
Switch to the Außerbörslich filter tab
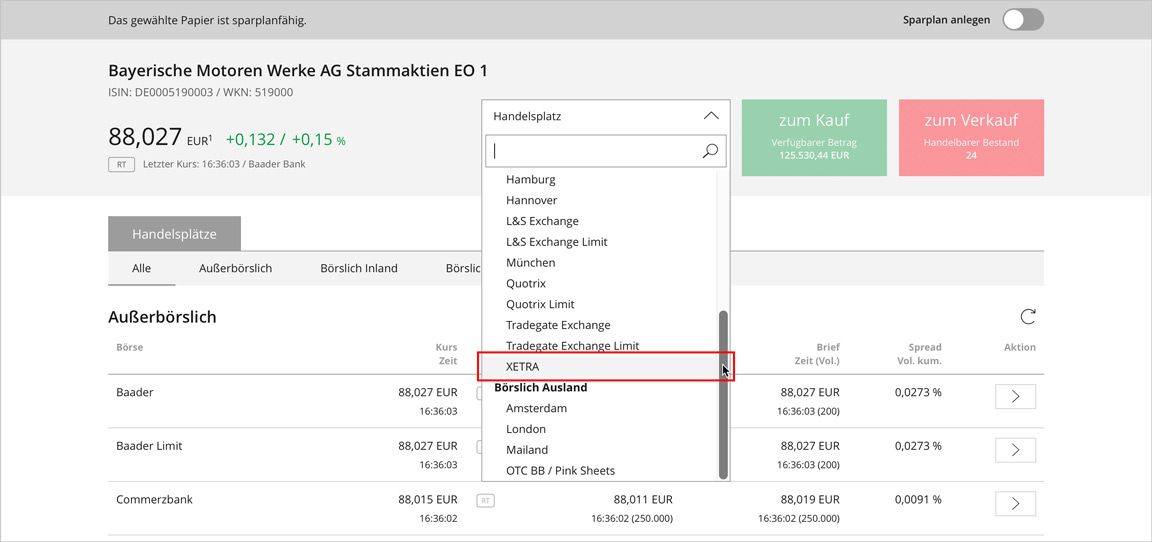coord(236,268)
